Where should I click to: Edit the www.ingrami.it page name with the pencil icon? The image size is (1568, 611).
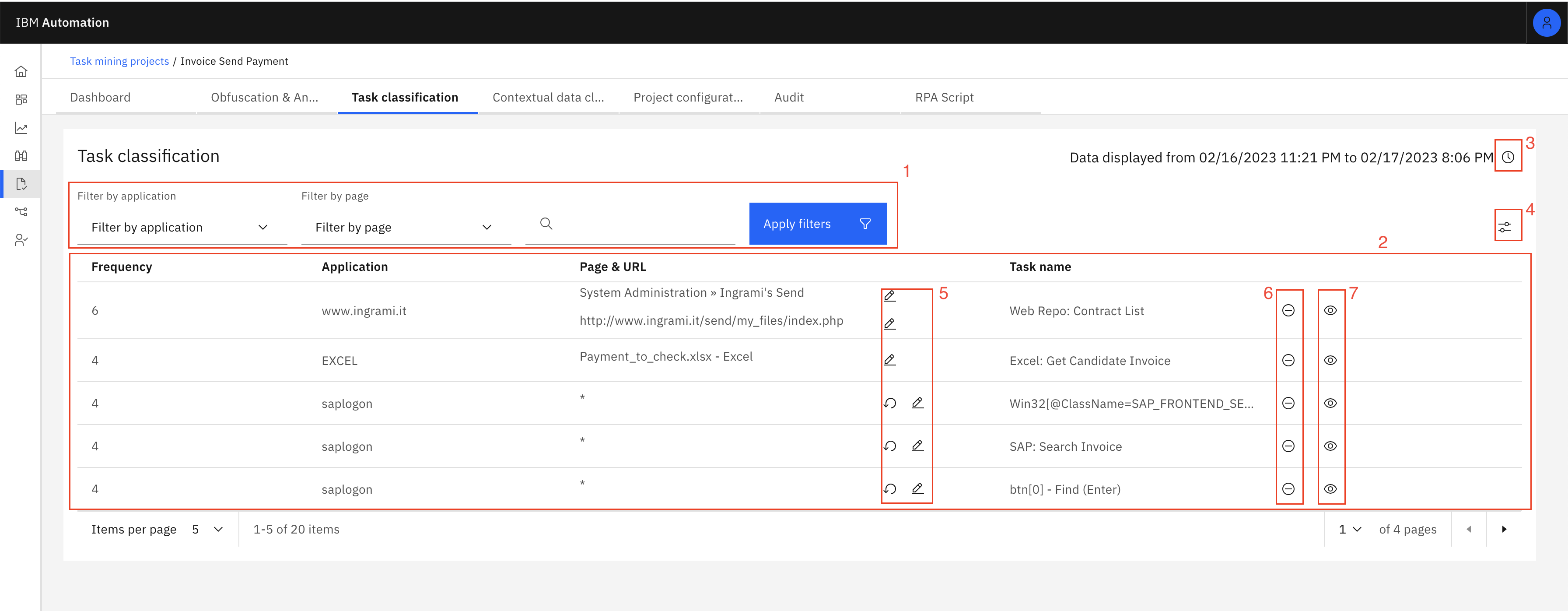[x=890, y=295]
